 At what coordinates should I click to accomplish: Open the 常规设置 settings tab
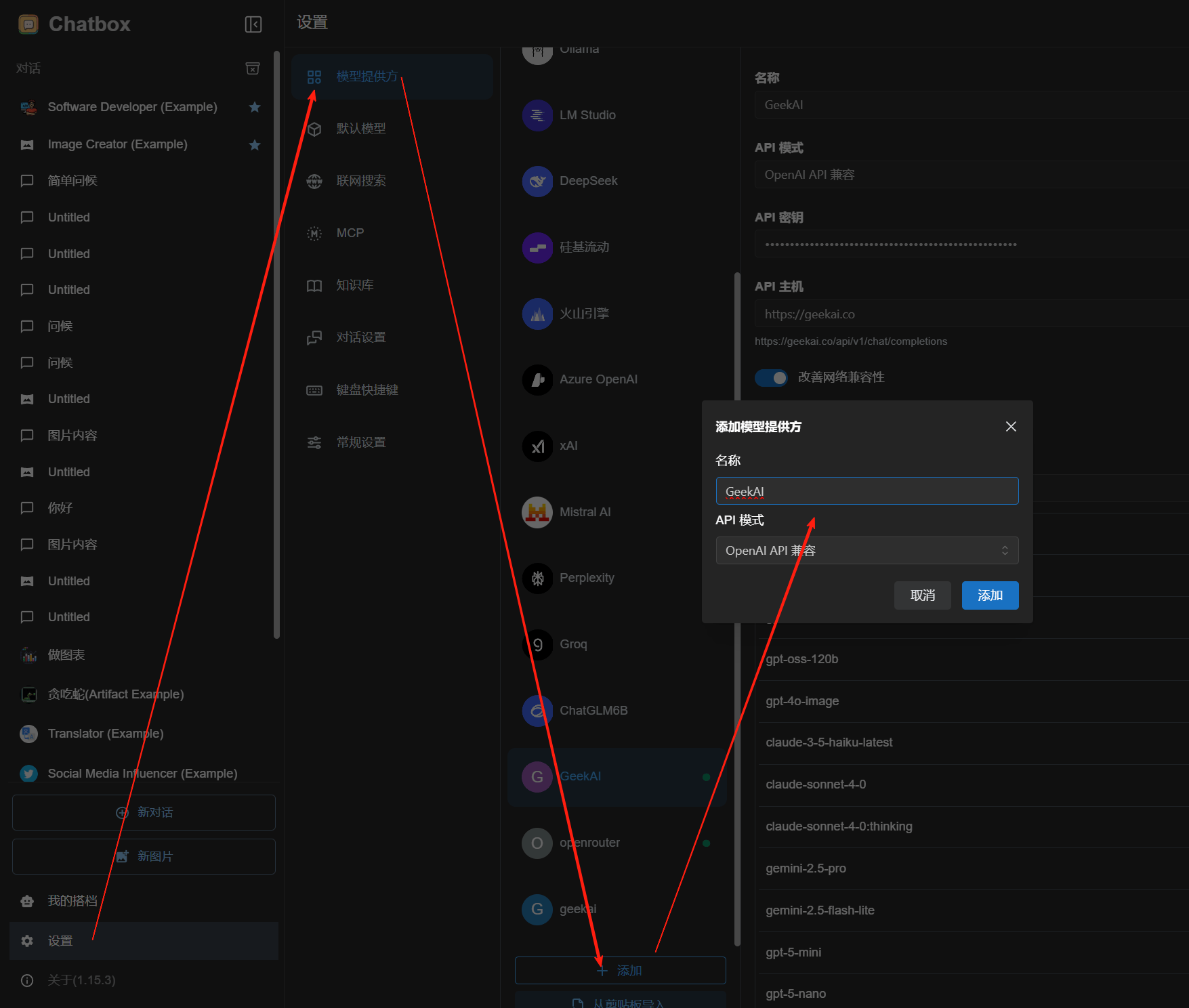click(392, 442)
